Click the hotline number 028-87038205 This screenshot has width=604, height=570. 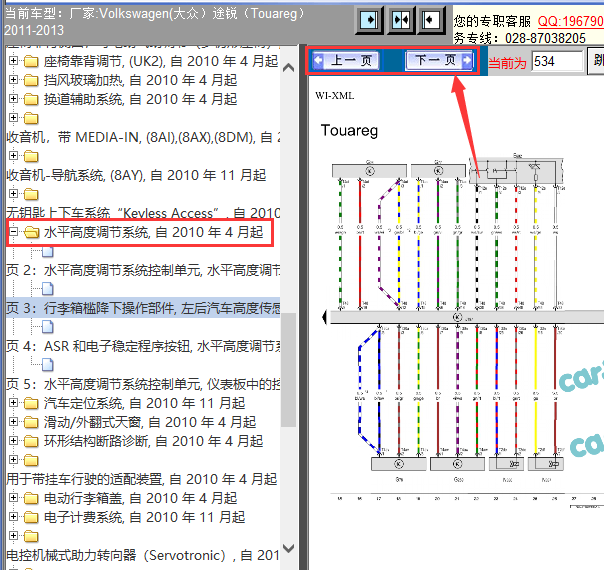pos(545,38)
